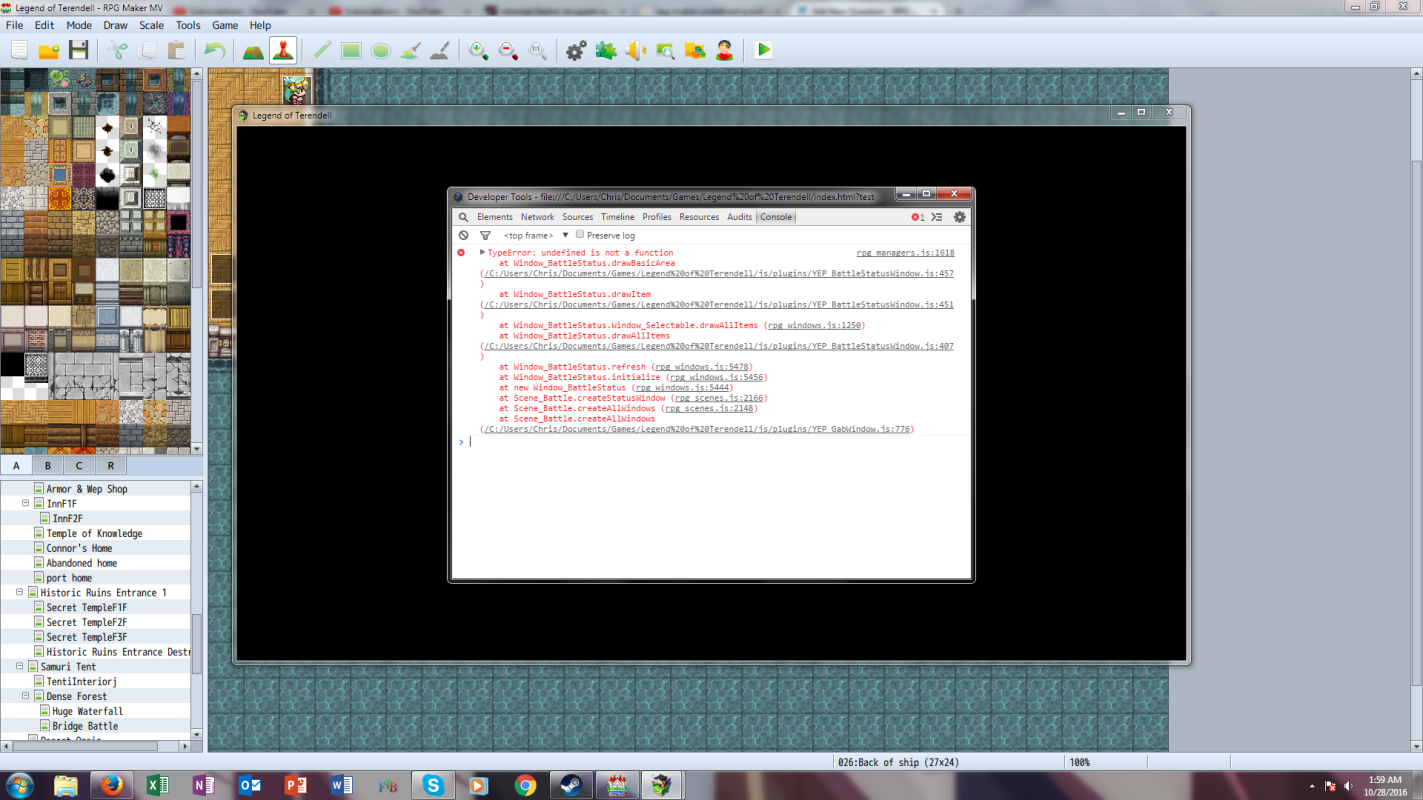This screenshot has height=800, width=1423.
Task: Switch to Map editing mode icon
Action: click(x=253, y=50)
